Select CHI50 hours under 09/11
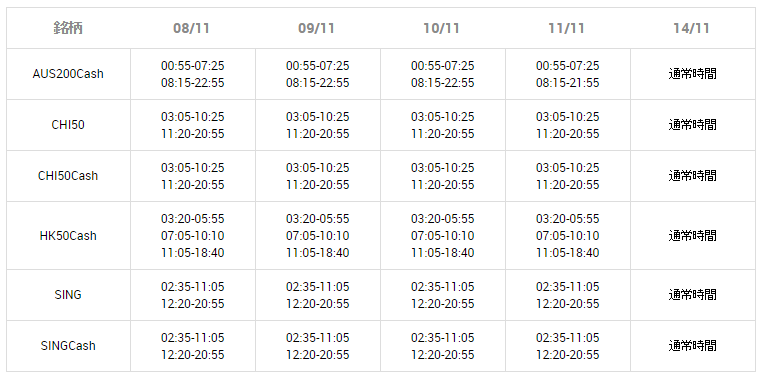776x387 pixels. pos(318,125)
